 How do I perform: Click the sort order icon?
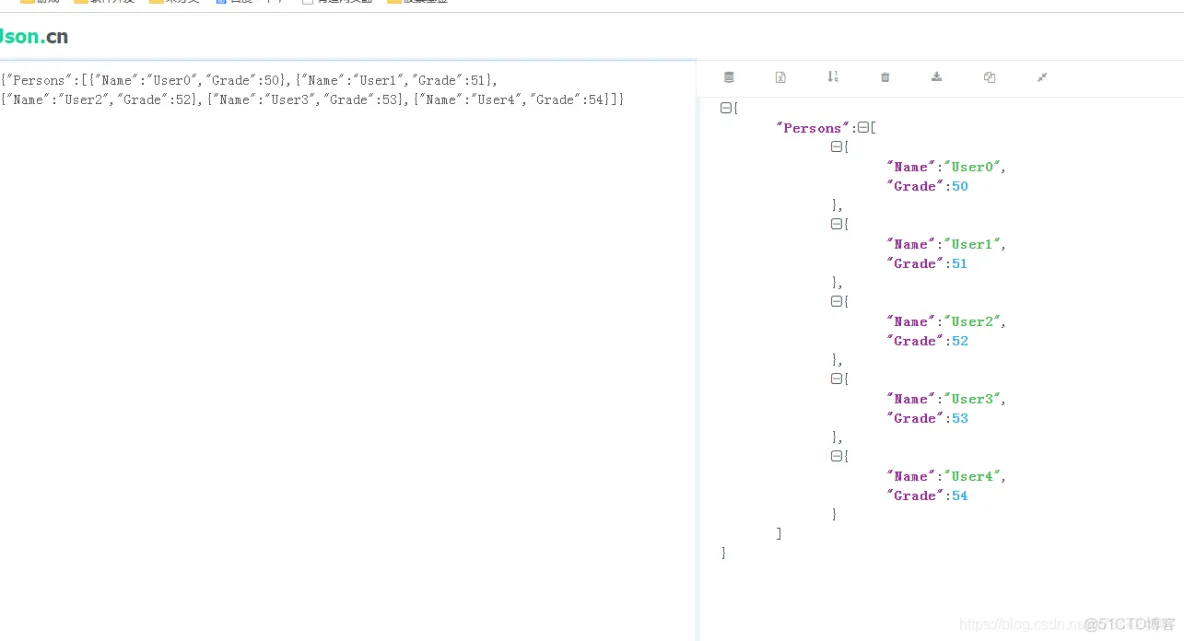(833, 76)
